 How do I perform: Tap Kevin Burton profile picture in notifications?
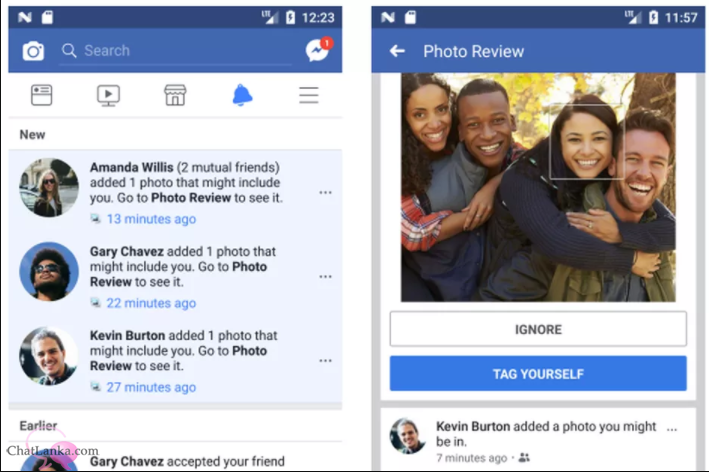49,356
